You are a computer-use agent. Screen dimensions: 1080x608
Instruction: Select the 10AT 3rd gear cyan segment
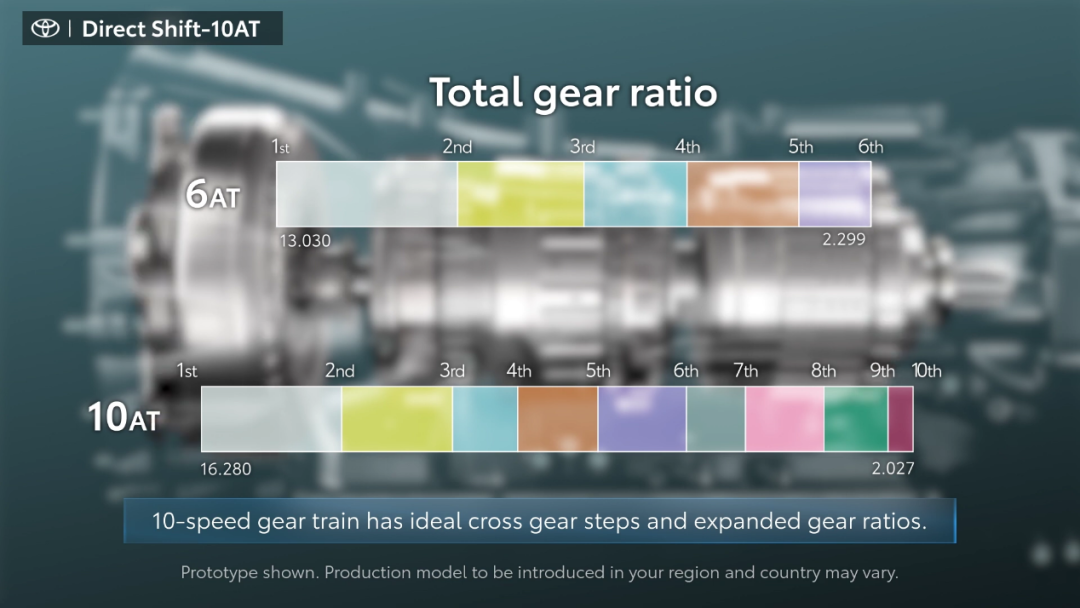tap(485, 419)
